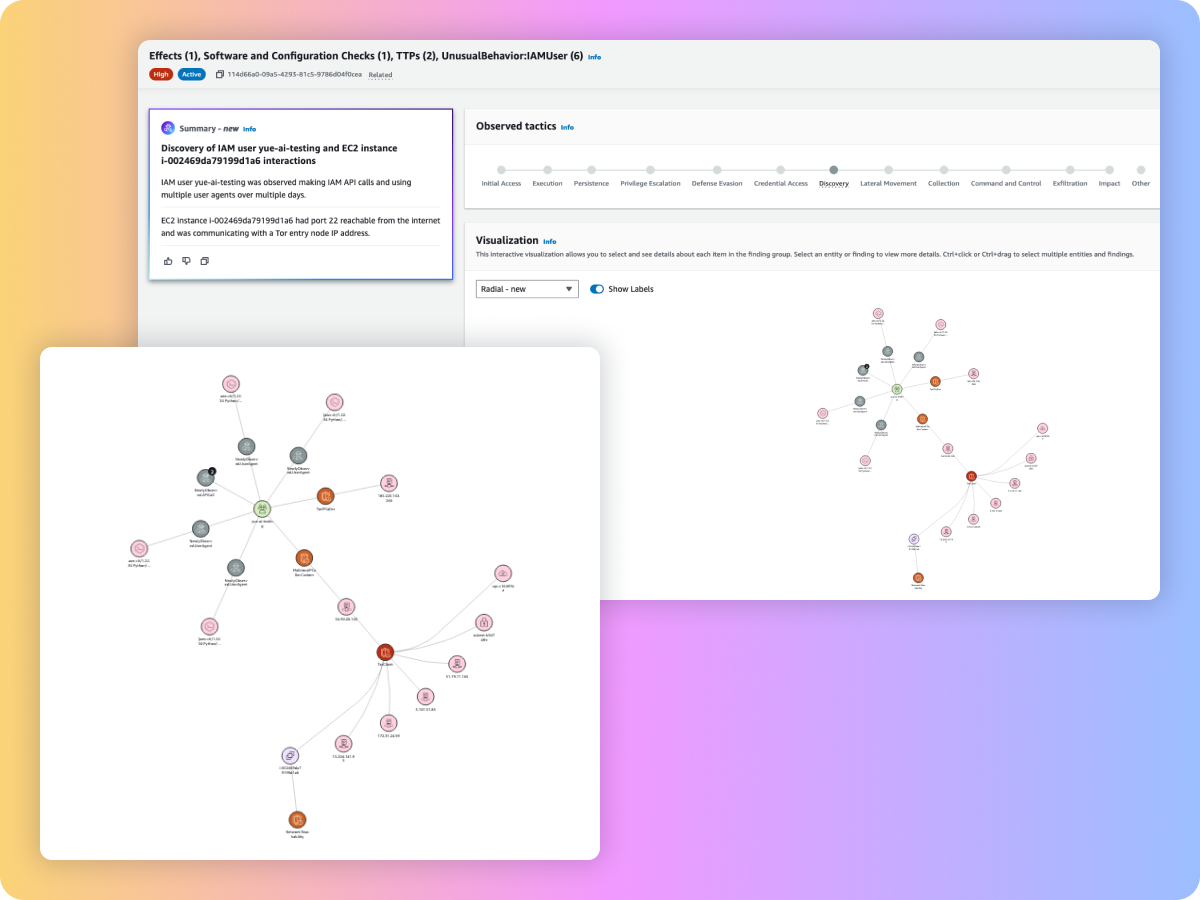The image size is (1200, 900).
Task: Click the thumbs down feedback icon
Action: tap(186, 261)
